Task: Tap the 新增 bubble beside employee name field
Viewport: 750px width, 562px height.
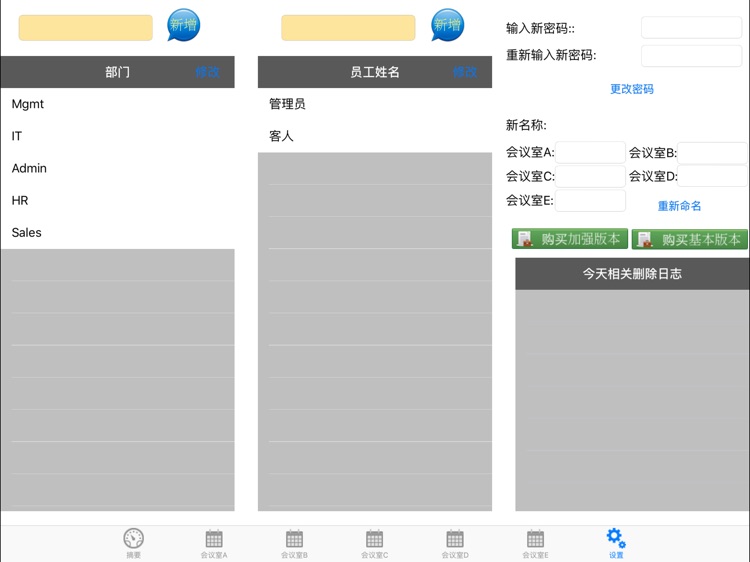Action: [448, 25]
